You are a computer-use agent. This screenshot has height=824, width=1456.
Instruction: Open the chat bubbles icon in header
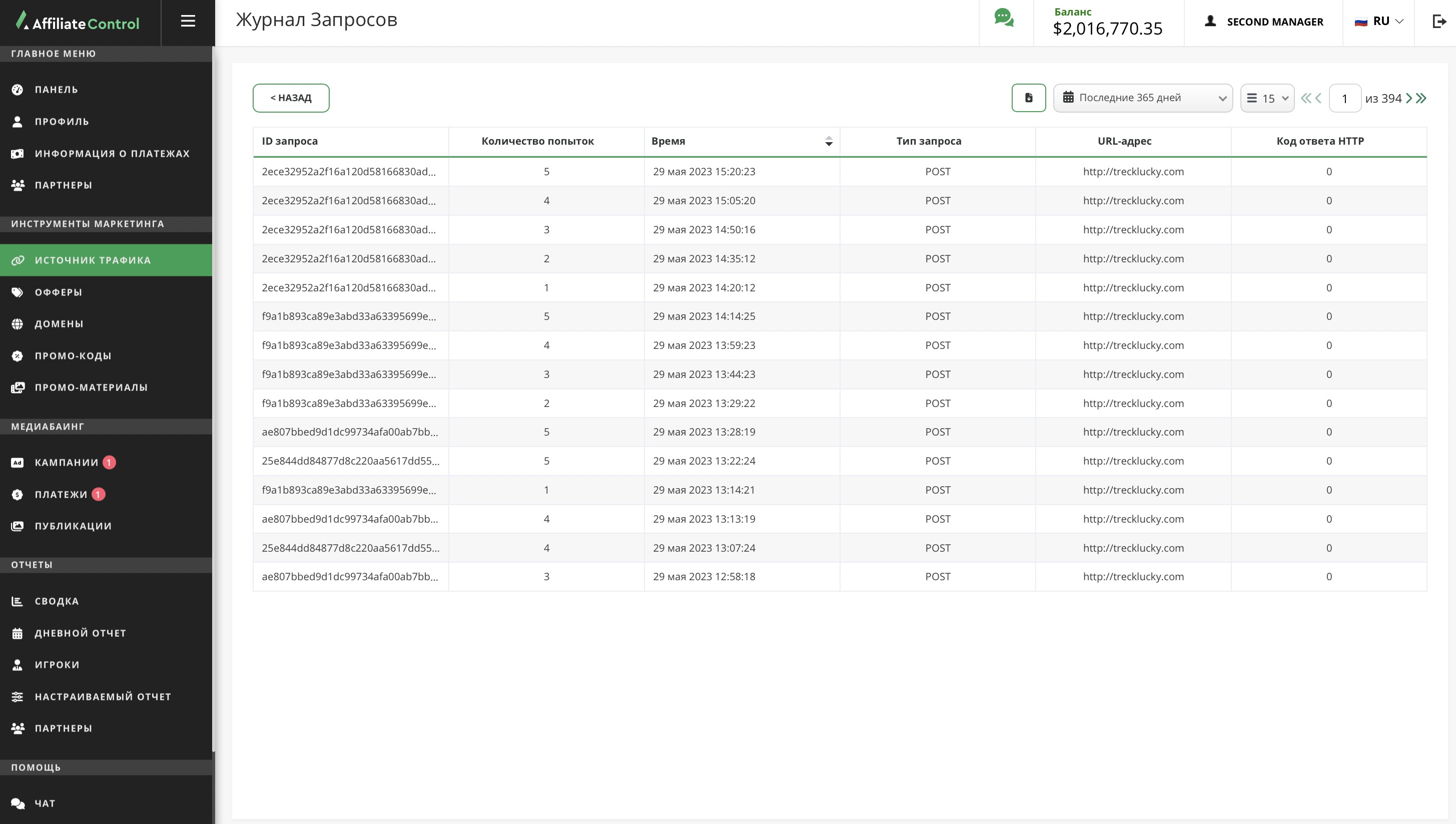coord(1004,18)
